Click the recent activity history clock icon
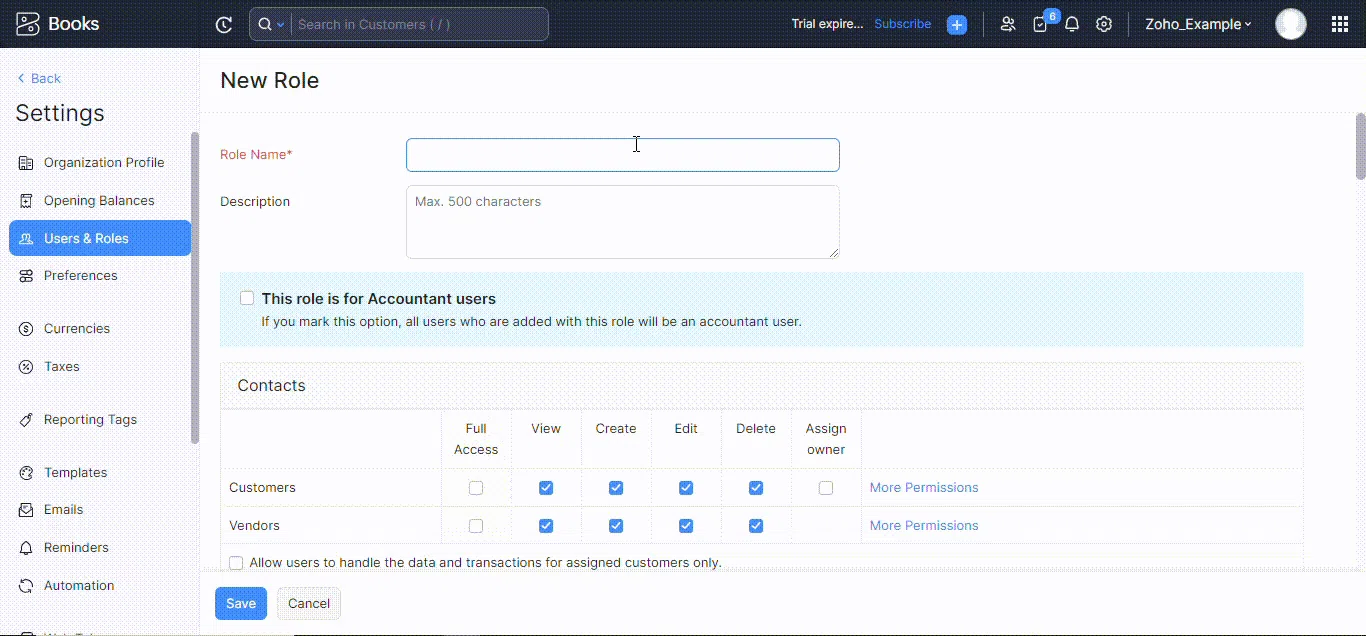The height and width of the screenshot is (636, 1366). coord(224,25)
